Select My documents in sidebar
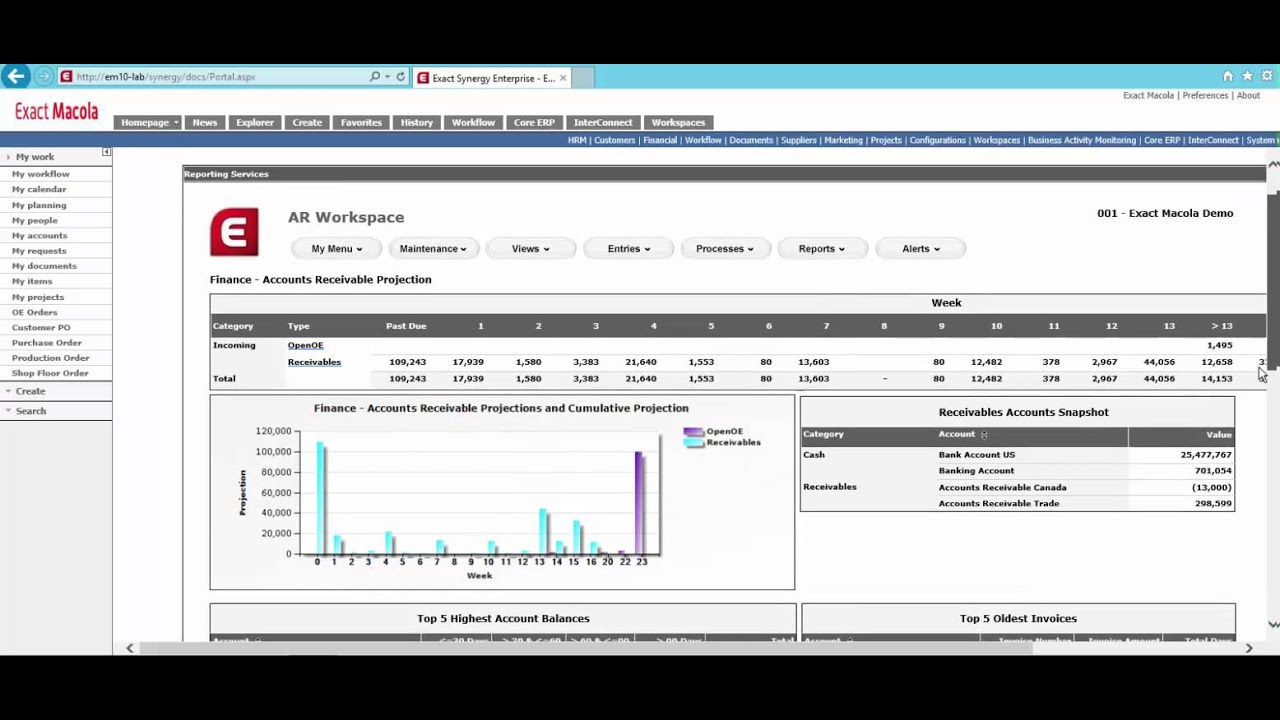This screenshot has height=720, width=1280. tap(44, 266)
